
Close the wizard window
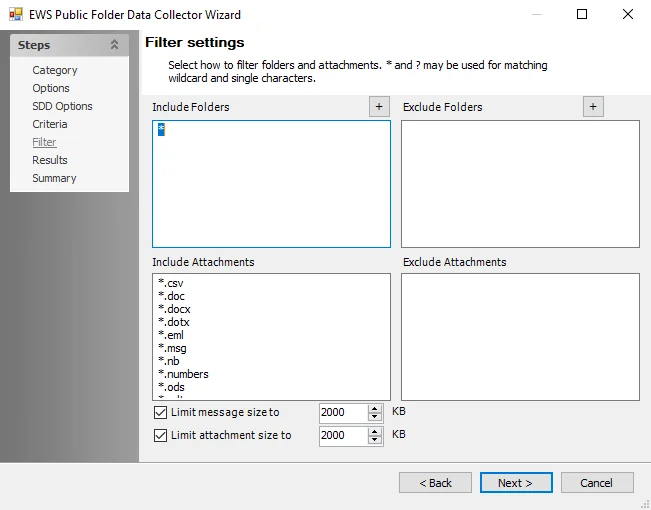coord(628,14)
